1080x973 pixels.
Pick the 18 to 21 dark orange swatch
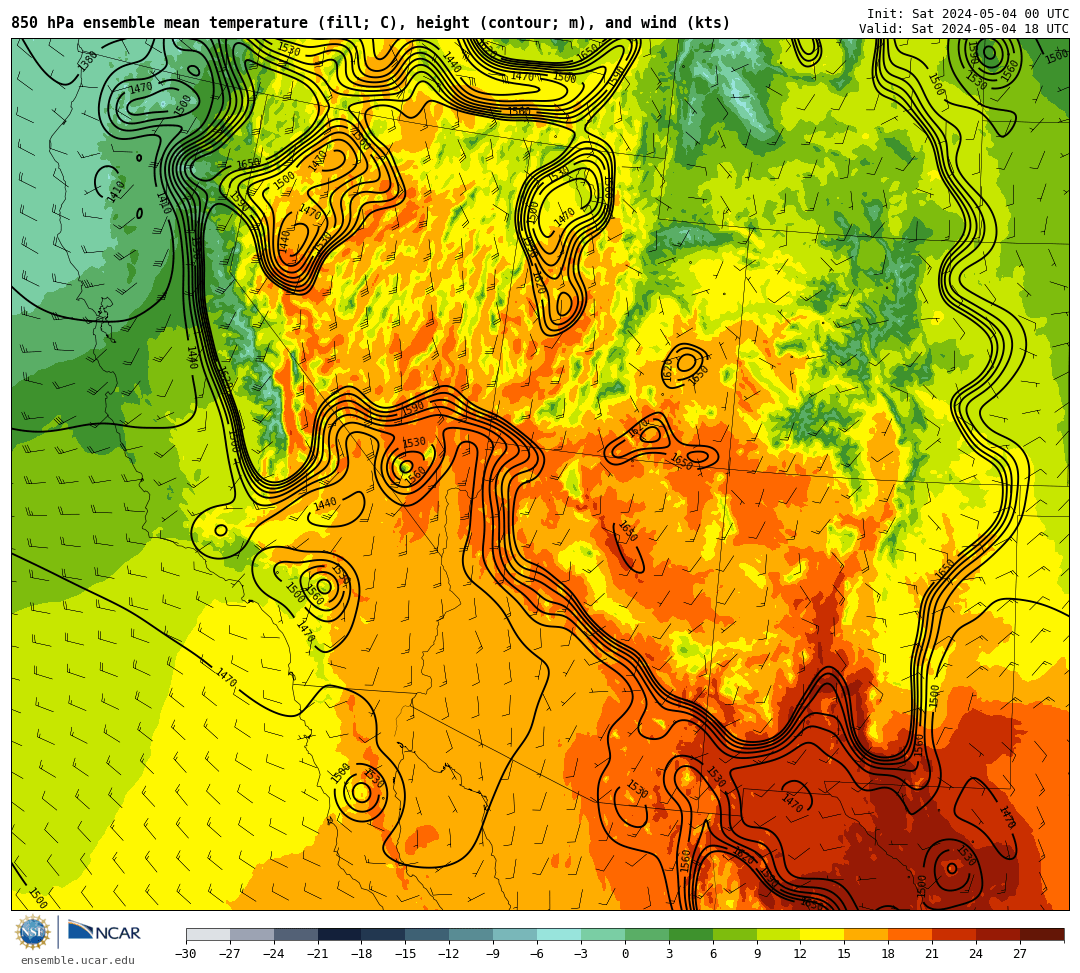click(911, 934)
